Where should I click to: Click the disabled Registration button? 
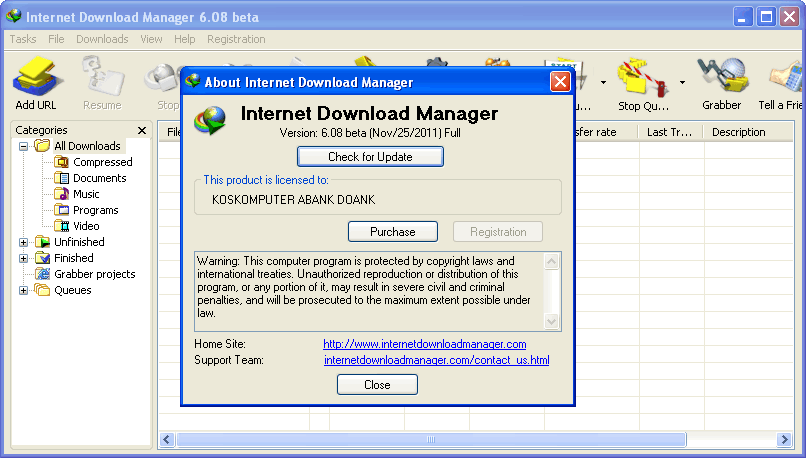[x=498, y=232]
